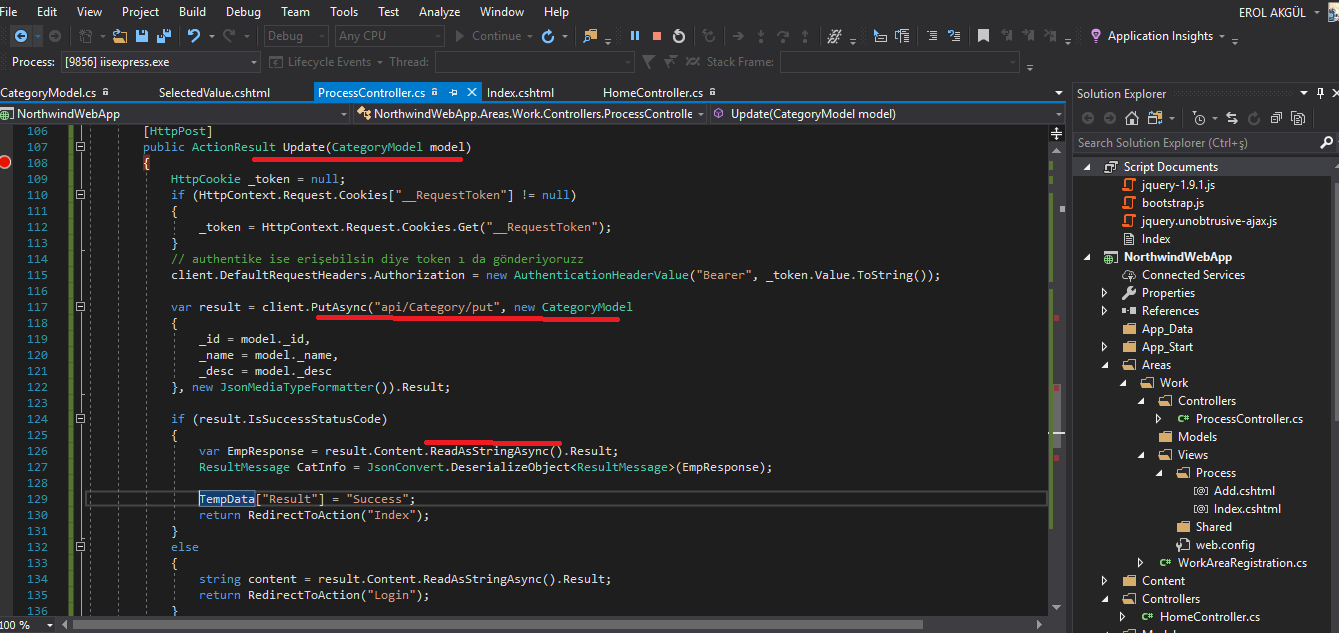This screenshot has width=1339, height=633.
Task: Expand the Properties node in Solution Explorer
Action: pos(1105,293)
